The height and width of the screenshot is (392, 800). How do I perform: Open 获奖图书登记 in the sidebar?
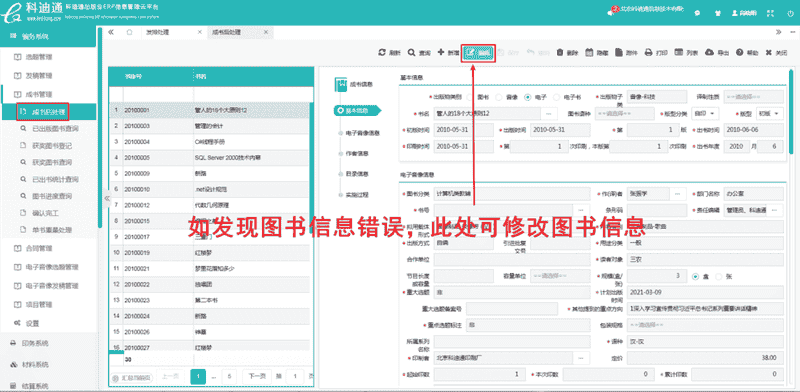52,145
